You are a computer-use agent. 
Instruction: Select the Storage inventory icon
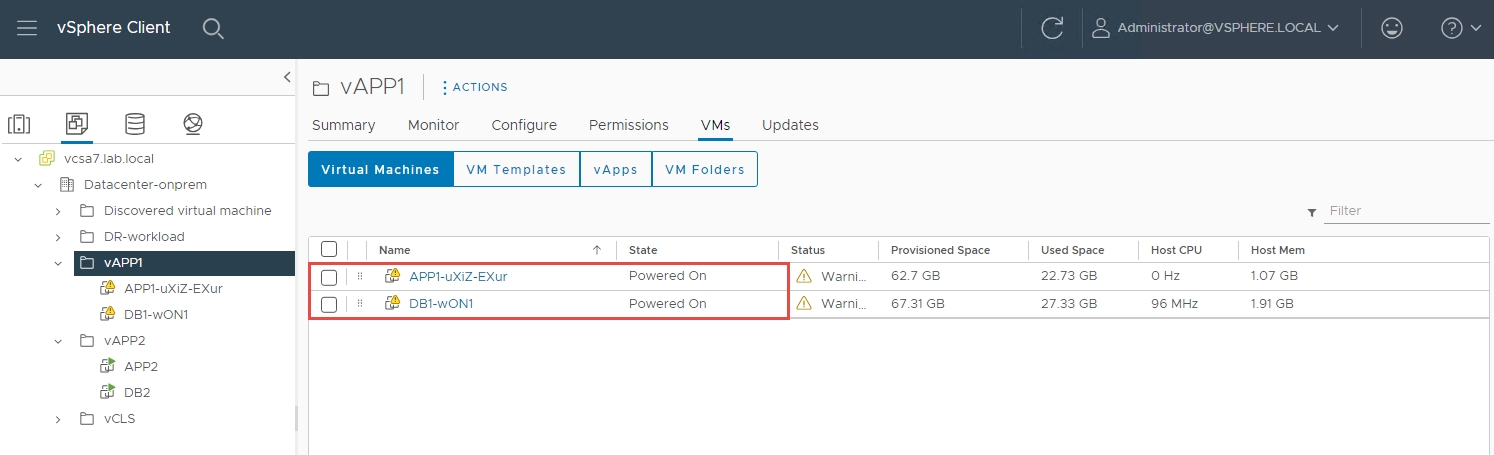(134, 124)
